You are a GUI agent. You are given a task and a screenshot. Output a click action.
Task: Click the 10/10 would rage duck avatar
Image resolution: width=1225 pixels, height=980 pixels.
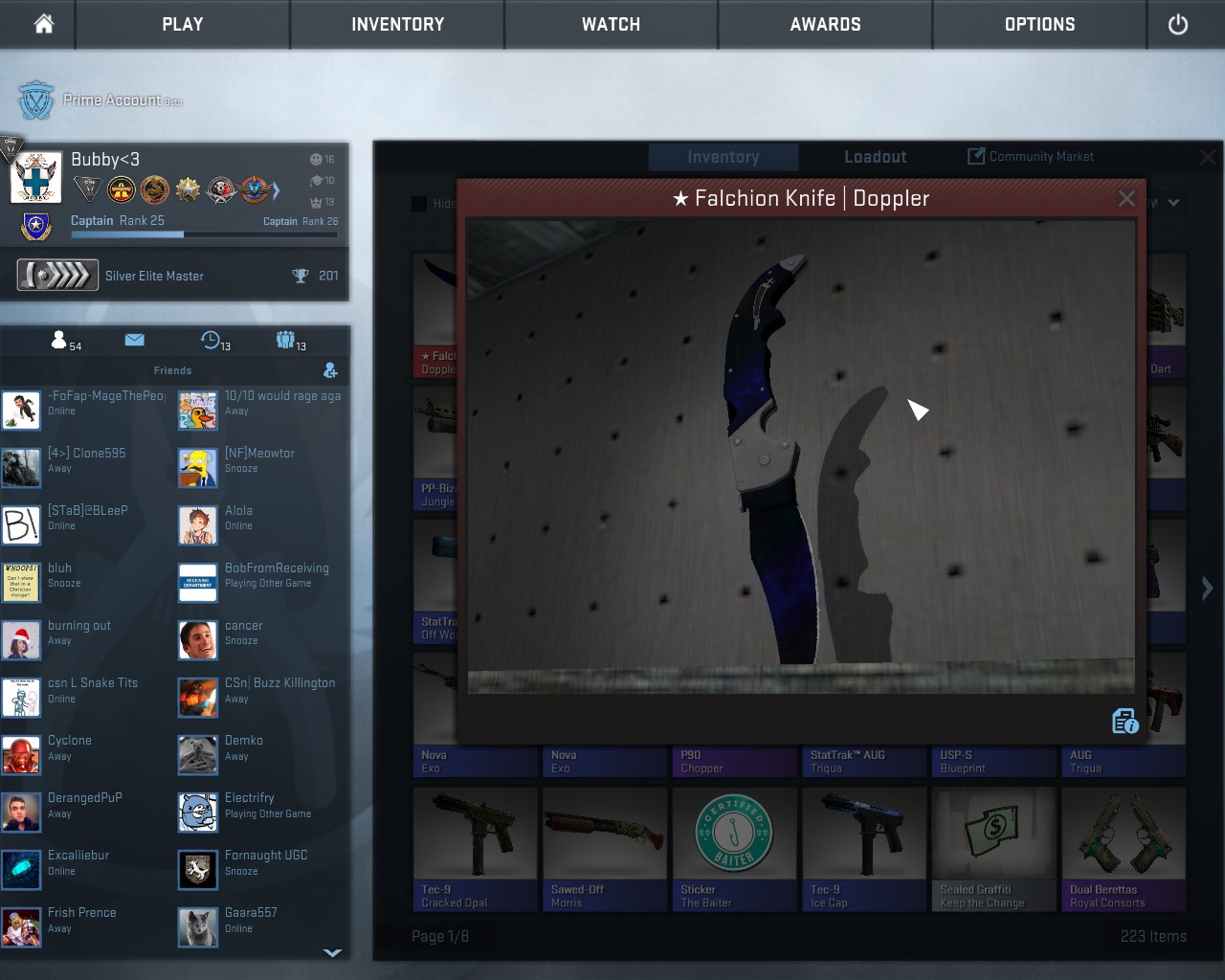[198, 410]
